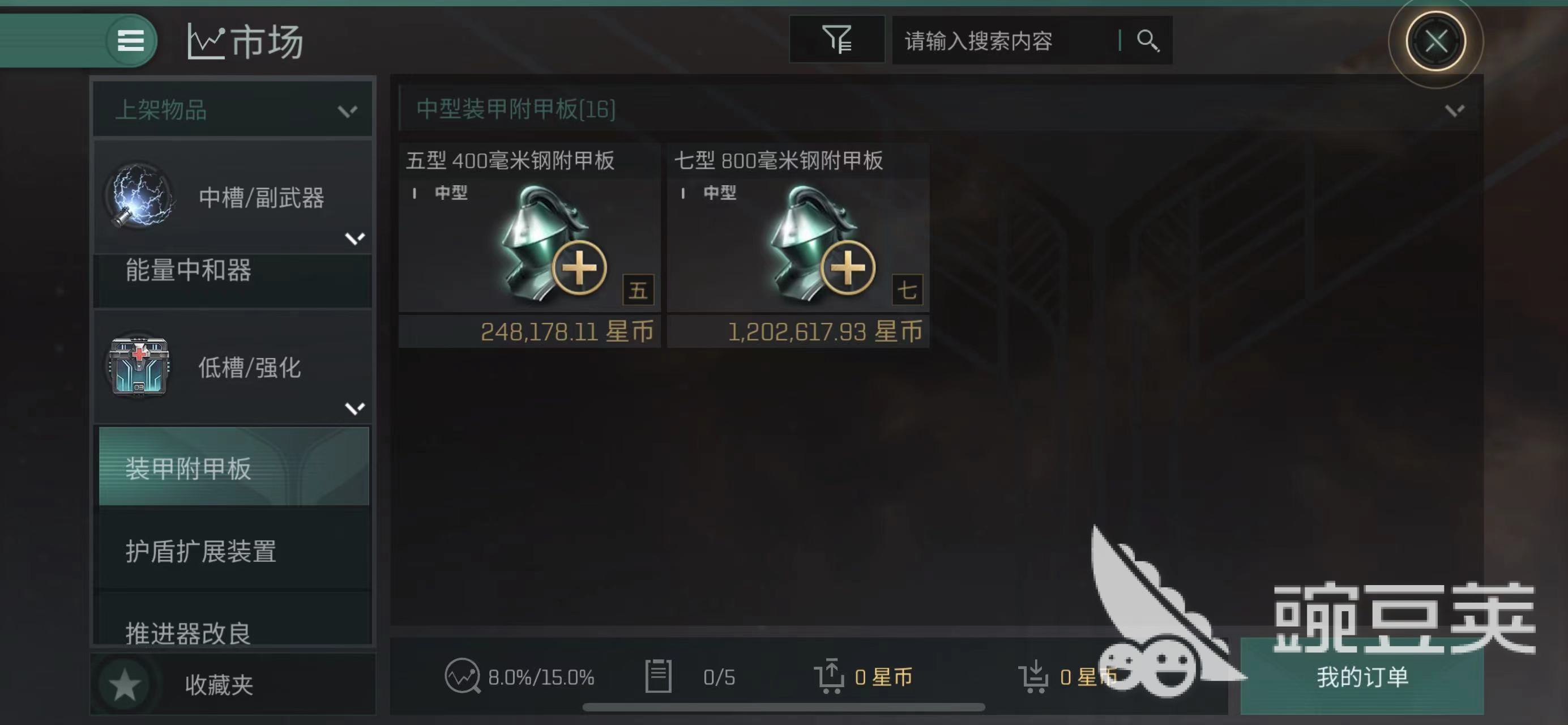1568x725 pixels.
Task: Click the order count clipboard icon
Action: pos(658,676)
